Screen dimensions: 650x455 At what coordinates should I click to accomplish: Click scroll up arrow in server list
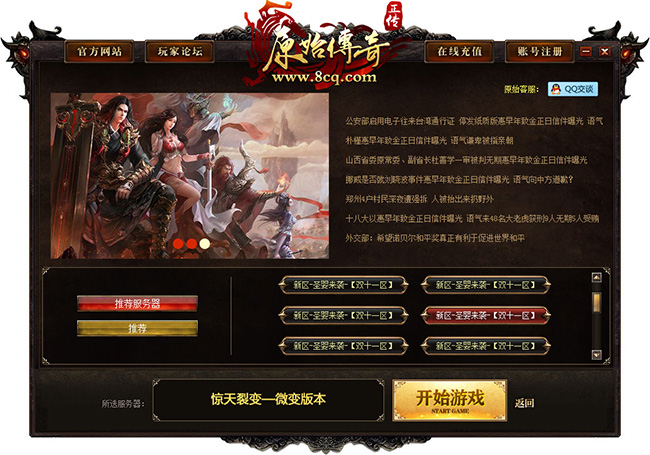click(x=597, y=277)
